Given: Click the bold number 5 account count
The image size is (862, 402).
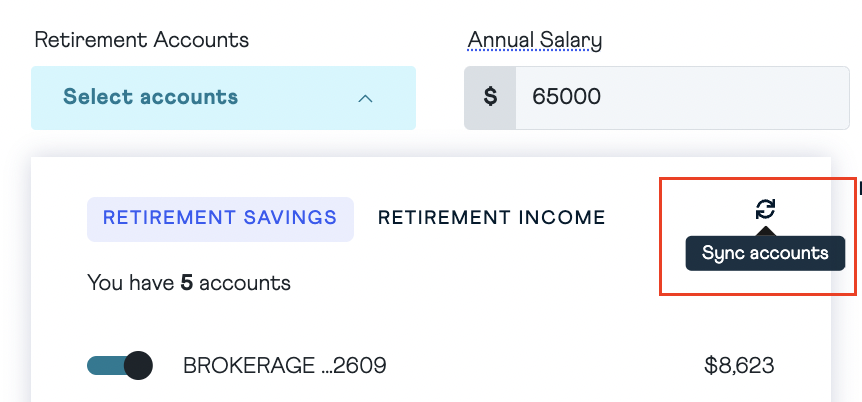Looking at the screenshot, I should click(186, 283).
